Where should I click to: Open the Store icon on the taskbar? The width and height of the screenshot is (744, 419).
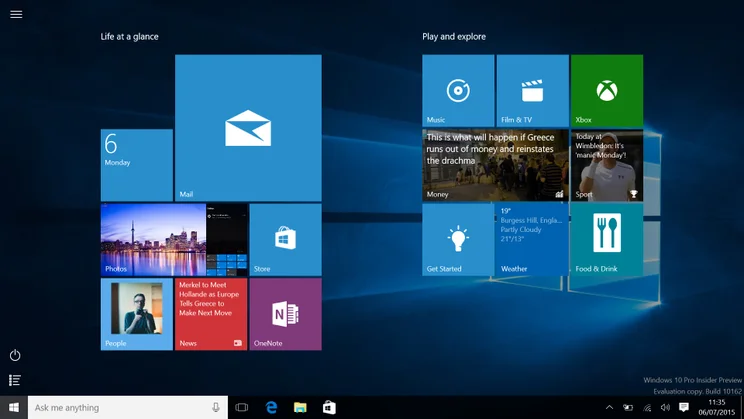coord(329,408)
